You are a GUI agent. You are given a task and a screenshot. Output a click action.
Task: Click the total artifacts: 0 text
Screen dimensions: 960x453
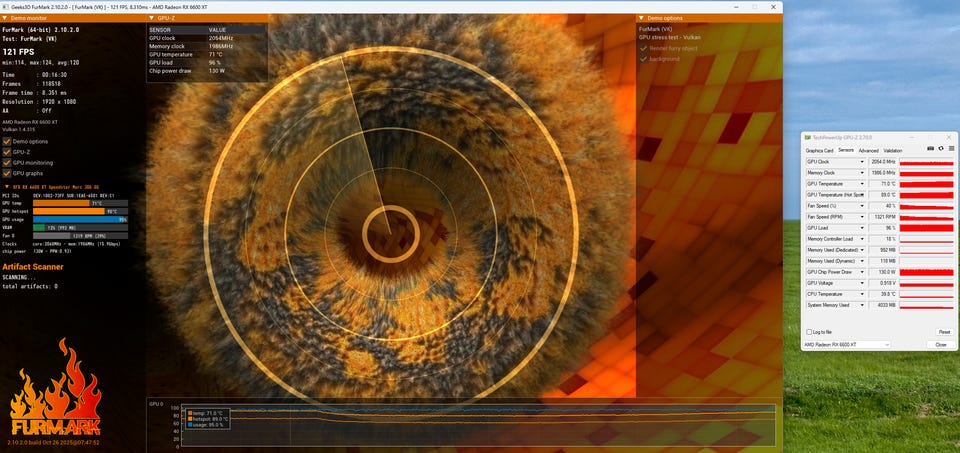click(30, 286)
